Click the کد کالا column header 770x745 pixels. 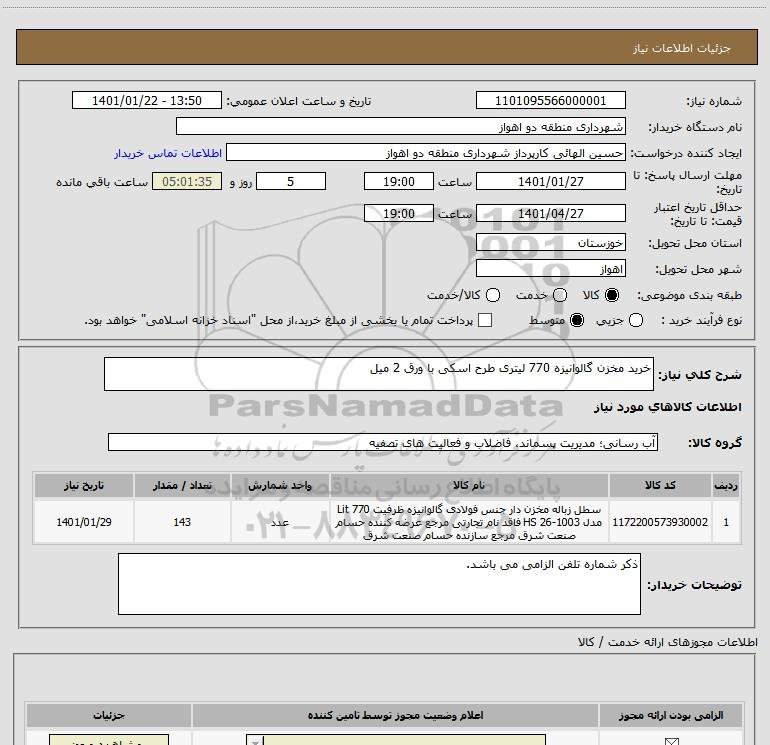[660, 485]
